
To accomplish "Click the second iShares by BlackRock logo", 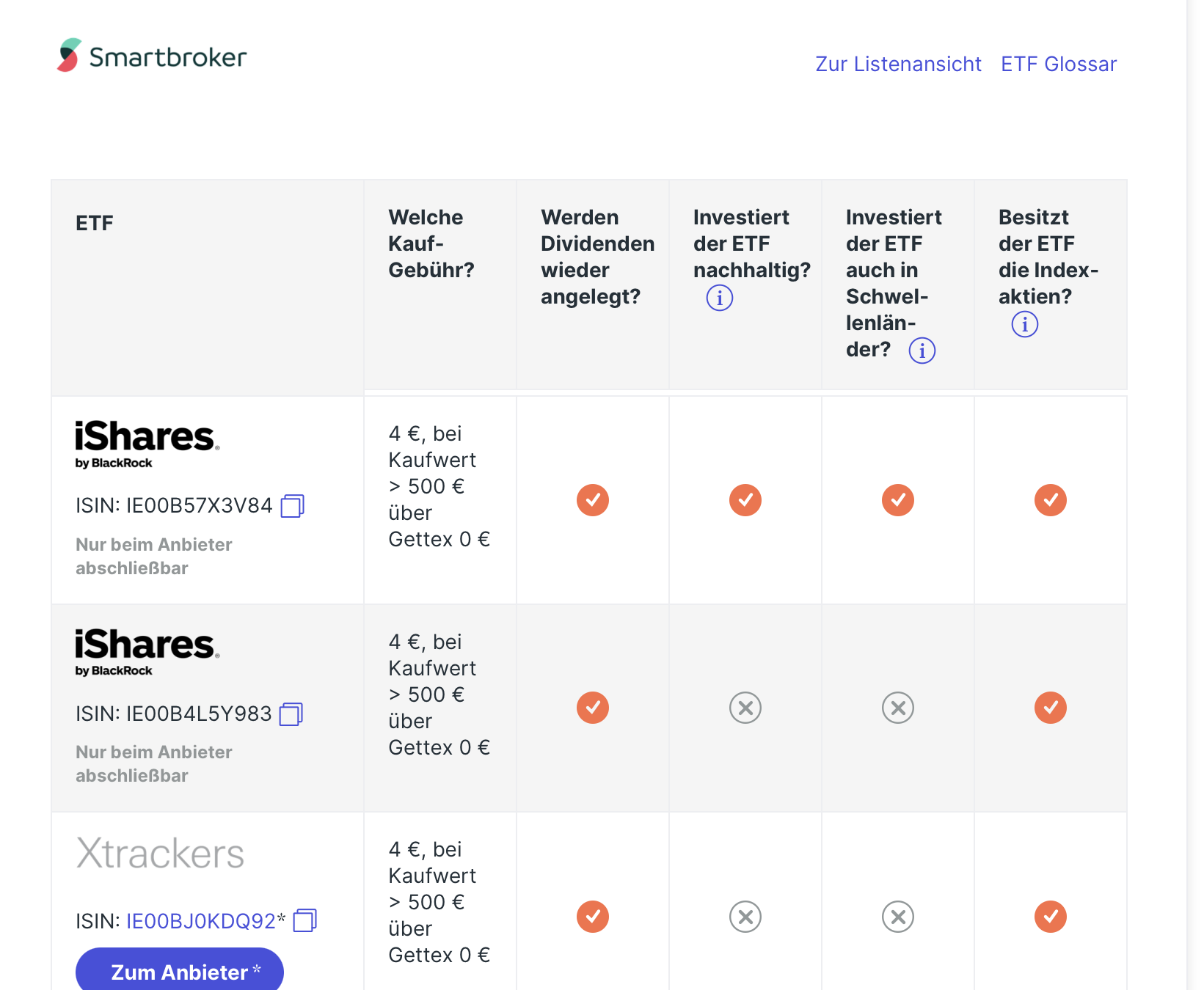I will 147,652.
